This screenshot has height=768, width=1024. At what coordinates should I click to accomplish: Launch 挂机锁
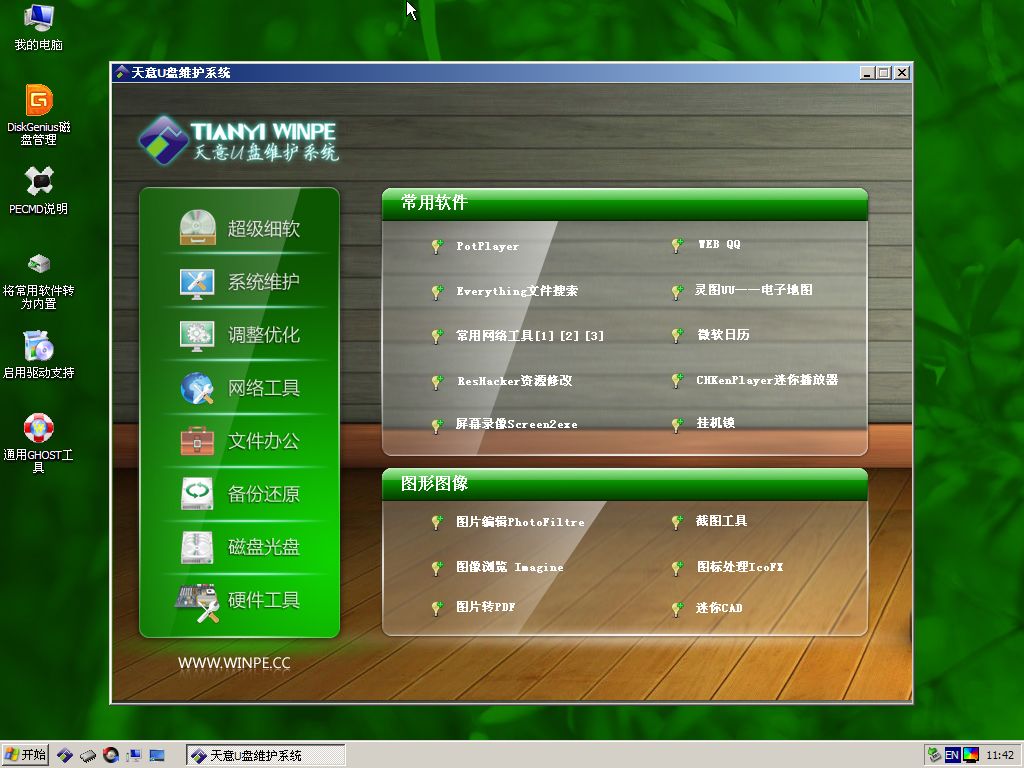click(x=715, y=423)
